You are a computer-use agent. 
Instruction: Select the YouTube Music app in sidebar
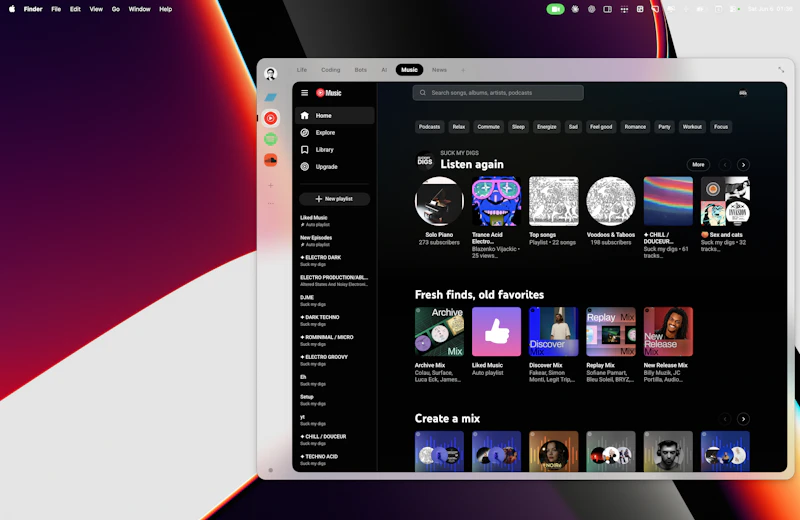point(271,118)
